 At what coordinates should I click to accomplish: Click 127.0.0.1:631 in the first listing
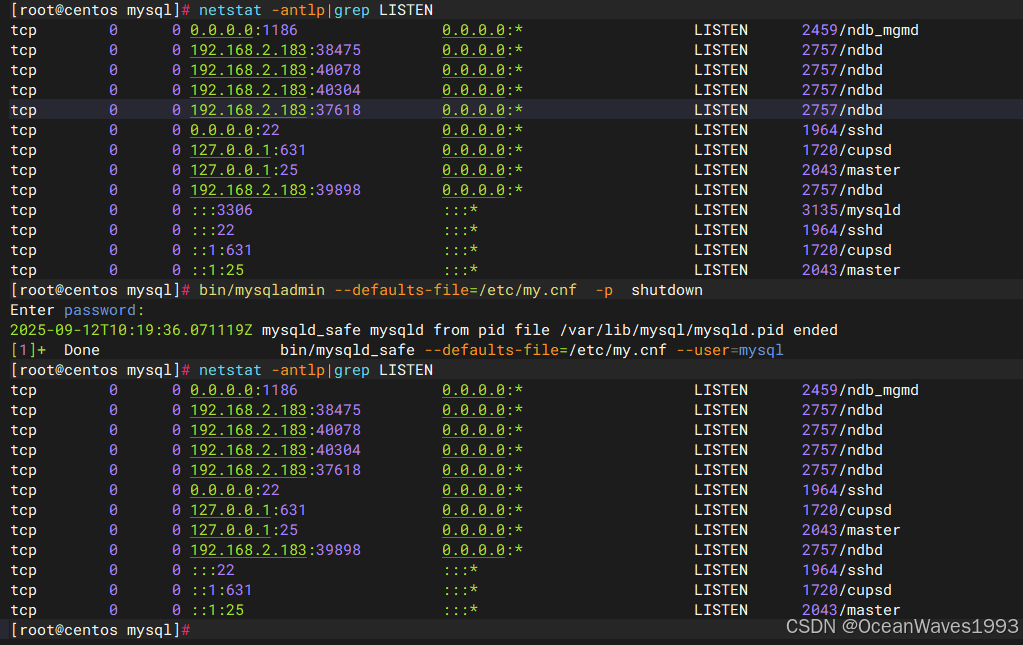coord(248,150)
